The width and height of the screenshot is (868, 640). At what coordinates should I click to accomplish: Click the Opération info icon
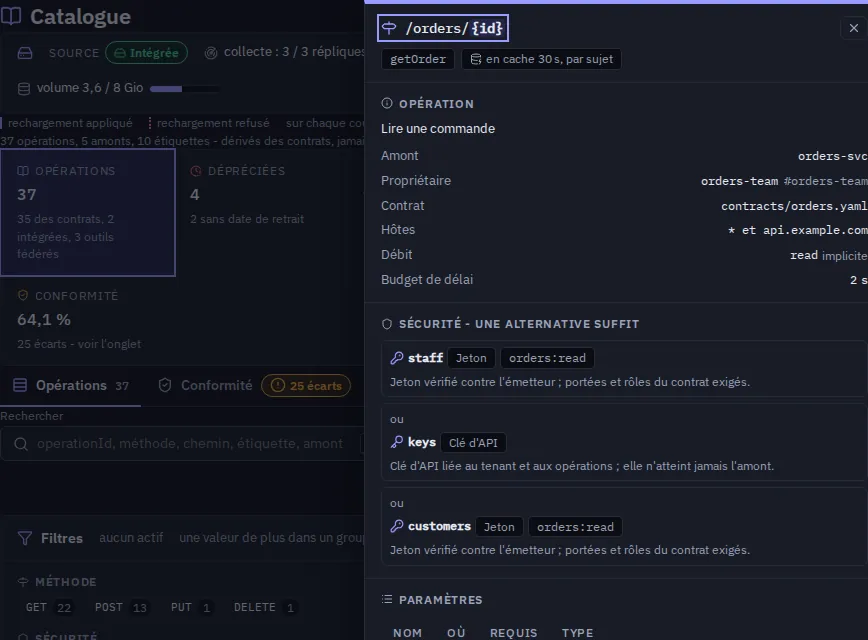coord(387,103)
